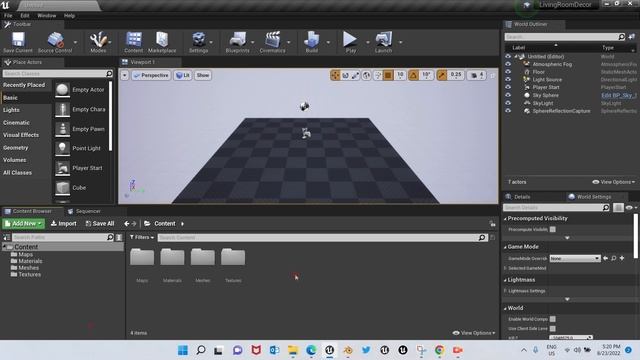Hide Atmospheric Fog with its eye icon

[508, 64]
